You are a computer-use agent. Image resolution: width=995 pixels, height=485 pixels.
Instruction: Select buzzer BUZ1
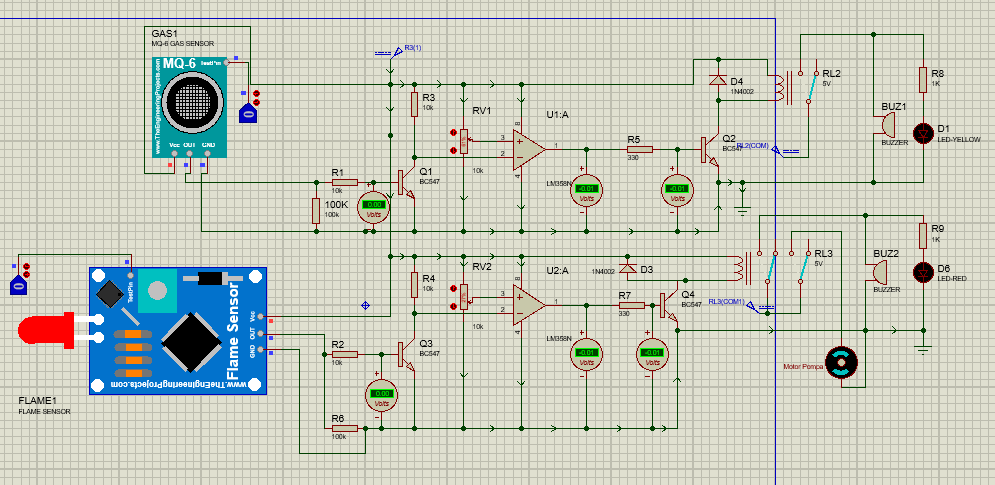tap(886, 124)
